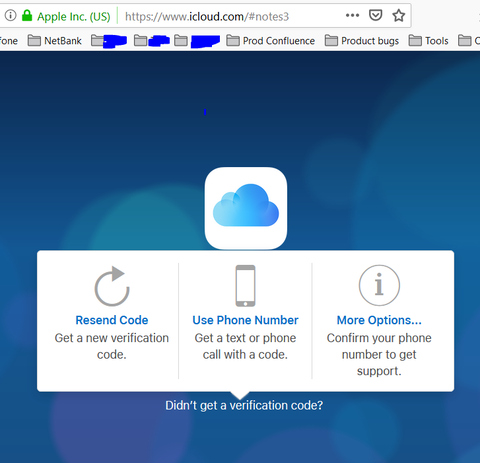
Task: Bookmark this page with the star icon
Action: coord(398,15)
